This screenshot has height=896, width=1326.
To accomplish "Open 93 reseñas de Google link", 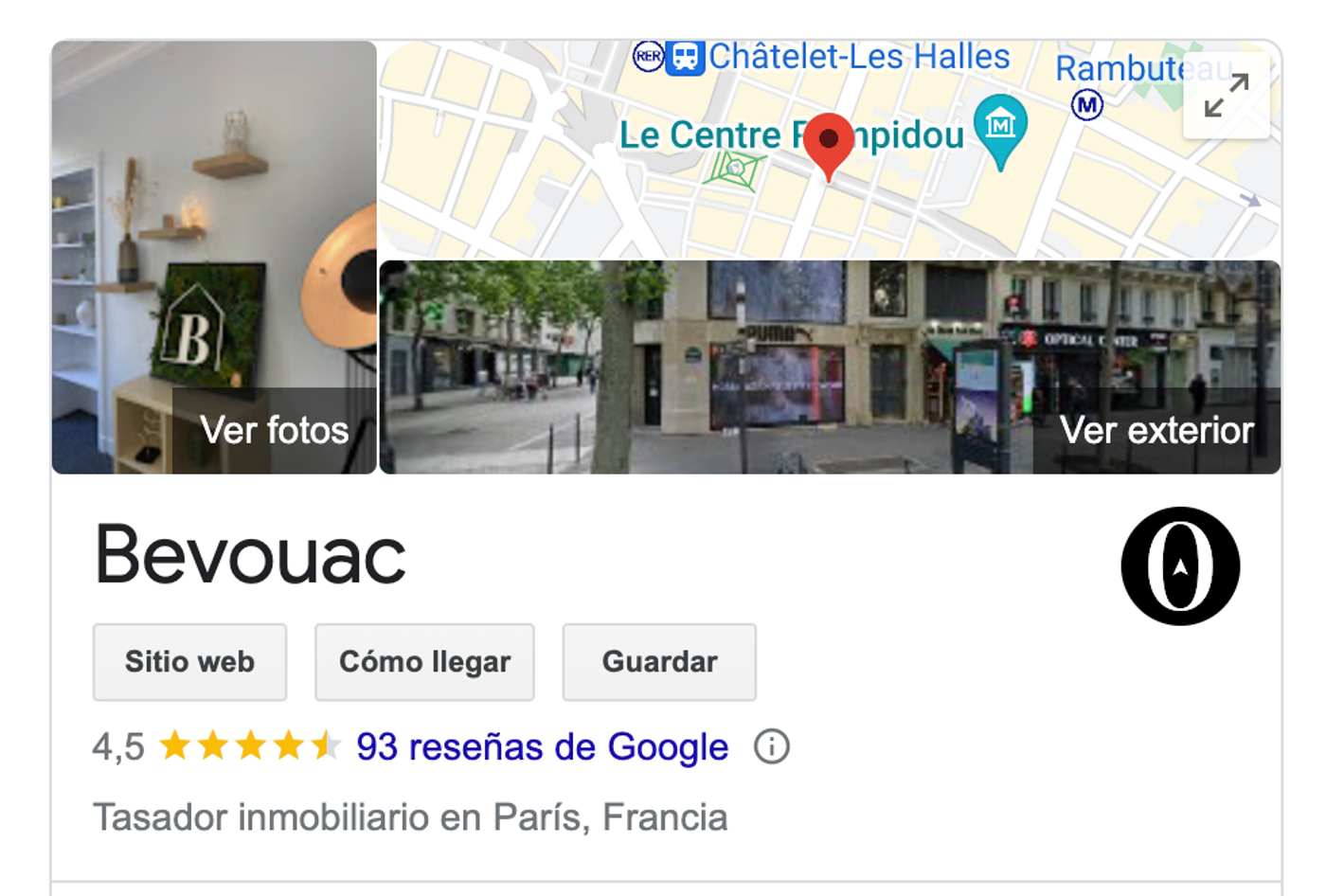I will [543, 746].
